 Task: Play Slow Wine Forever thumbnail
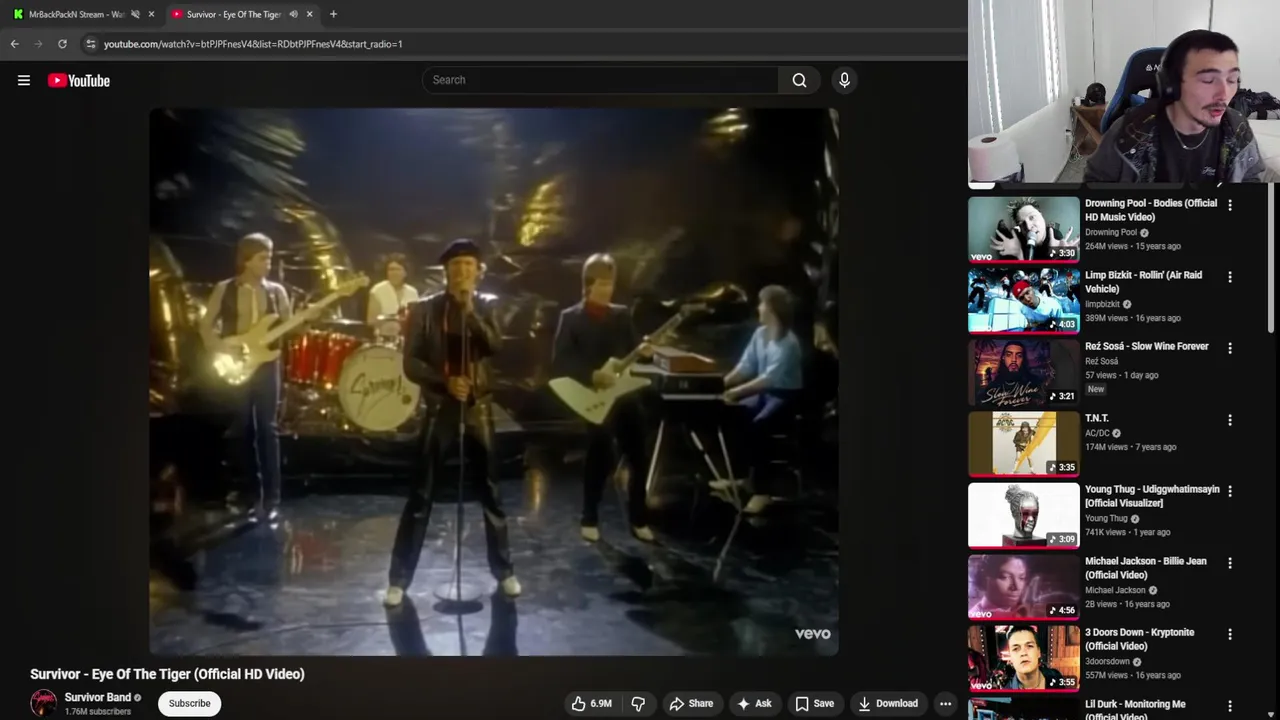pos(1024,372)
